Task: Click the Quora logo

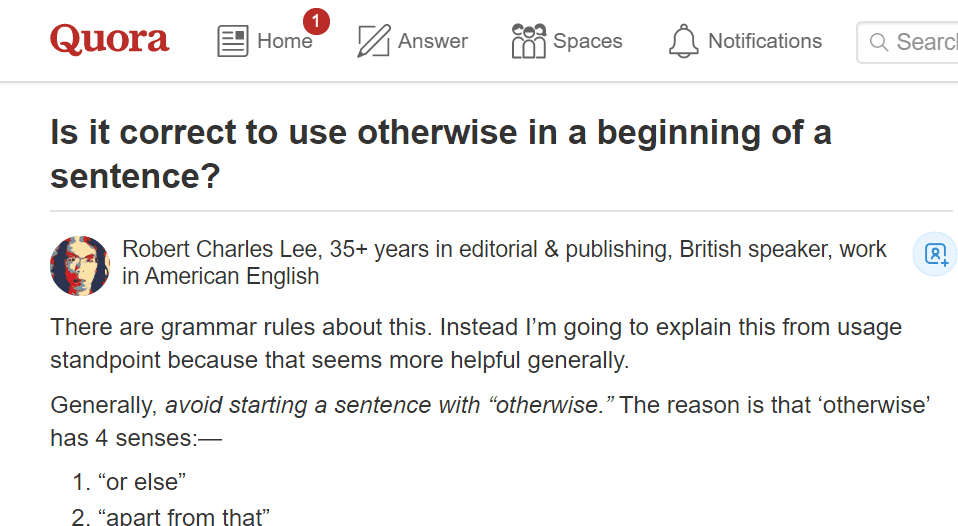Action: 109,40
